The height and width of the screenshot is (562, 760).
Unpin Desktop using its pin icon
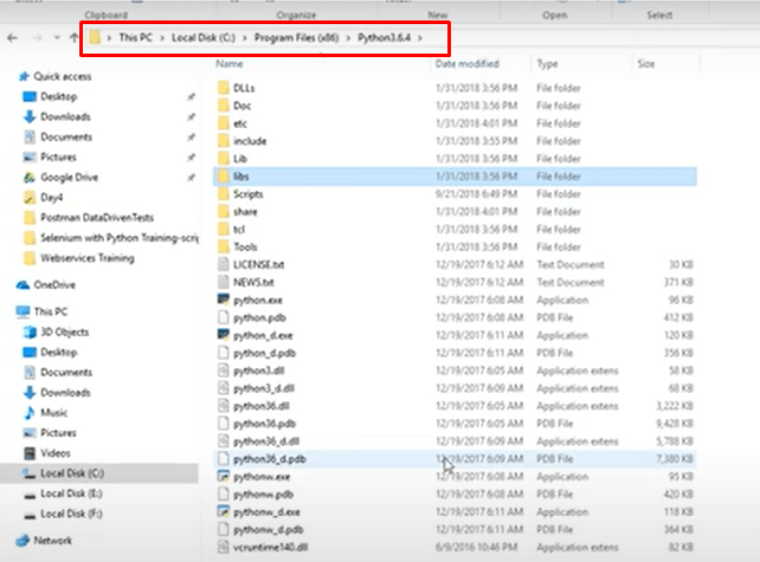coord(191,97)
